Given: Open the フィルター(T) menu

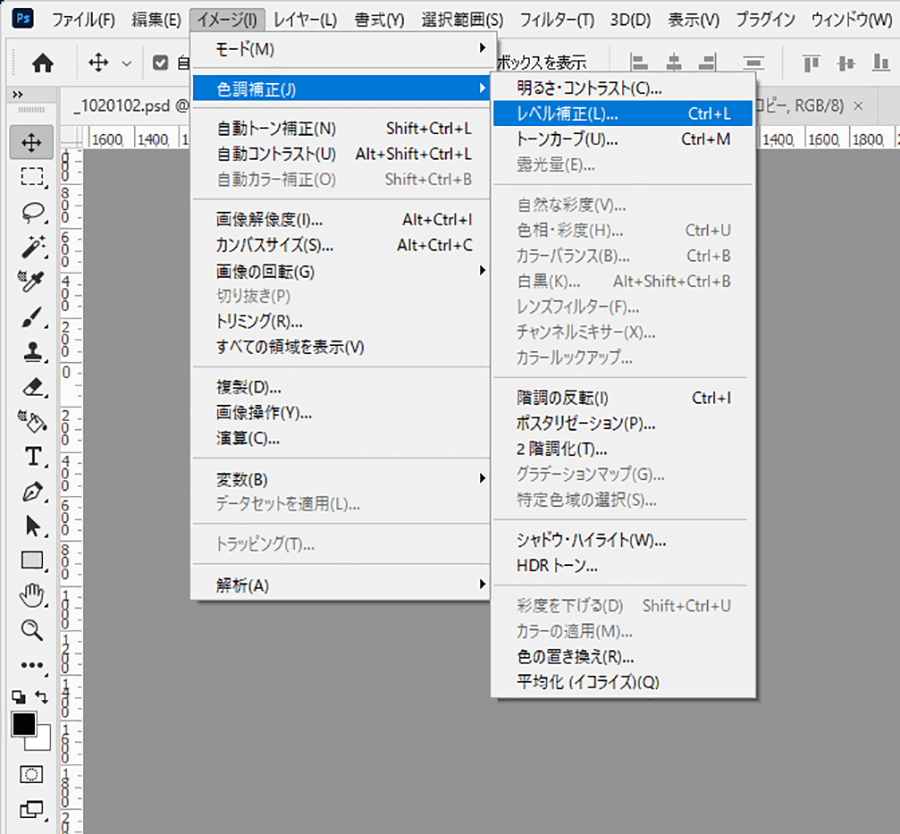Looking at the screenshot, I should (557, 19).
